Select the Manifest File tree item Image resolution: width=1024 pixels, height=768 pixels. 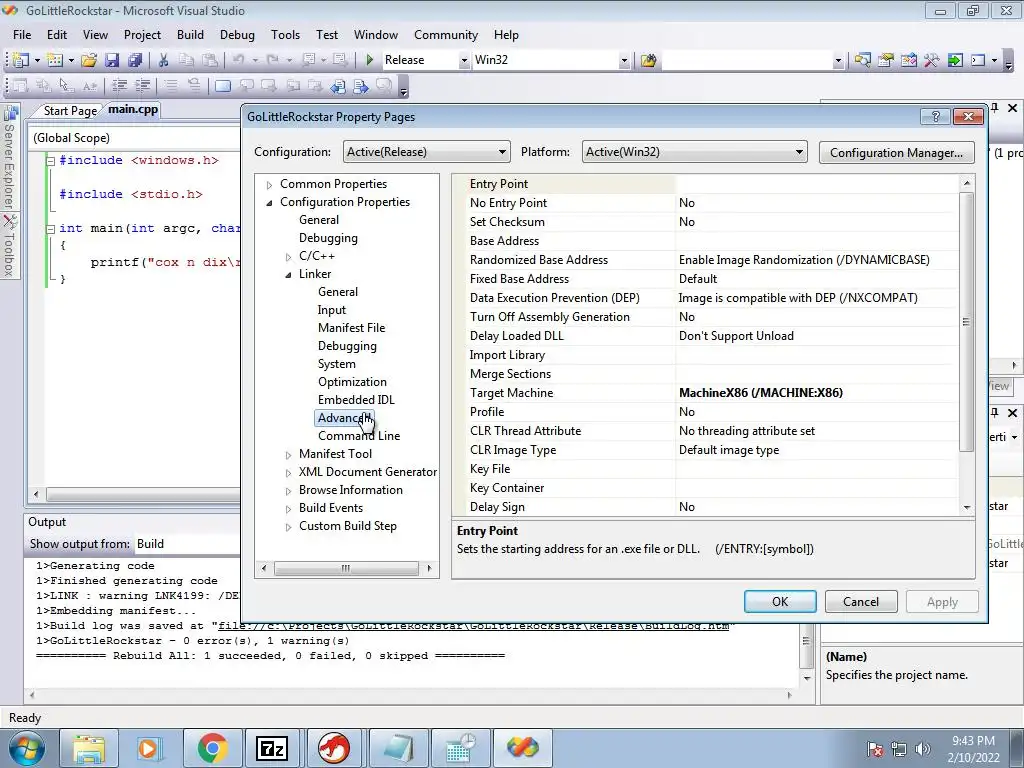pos(351,328)
